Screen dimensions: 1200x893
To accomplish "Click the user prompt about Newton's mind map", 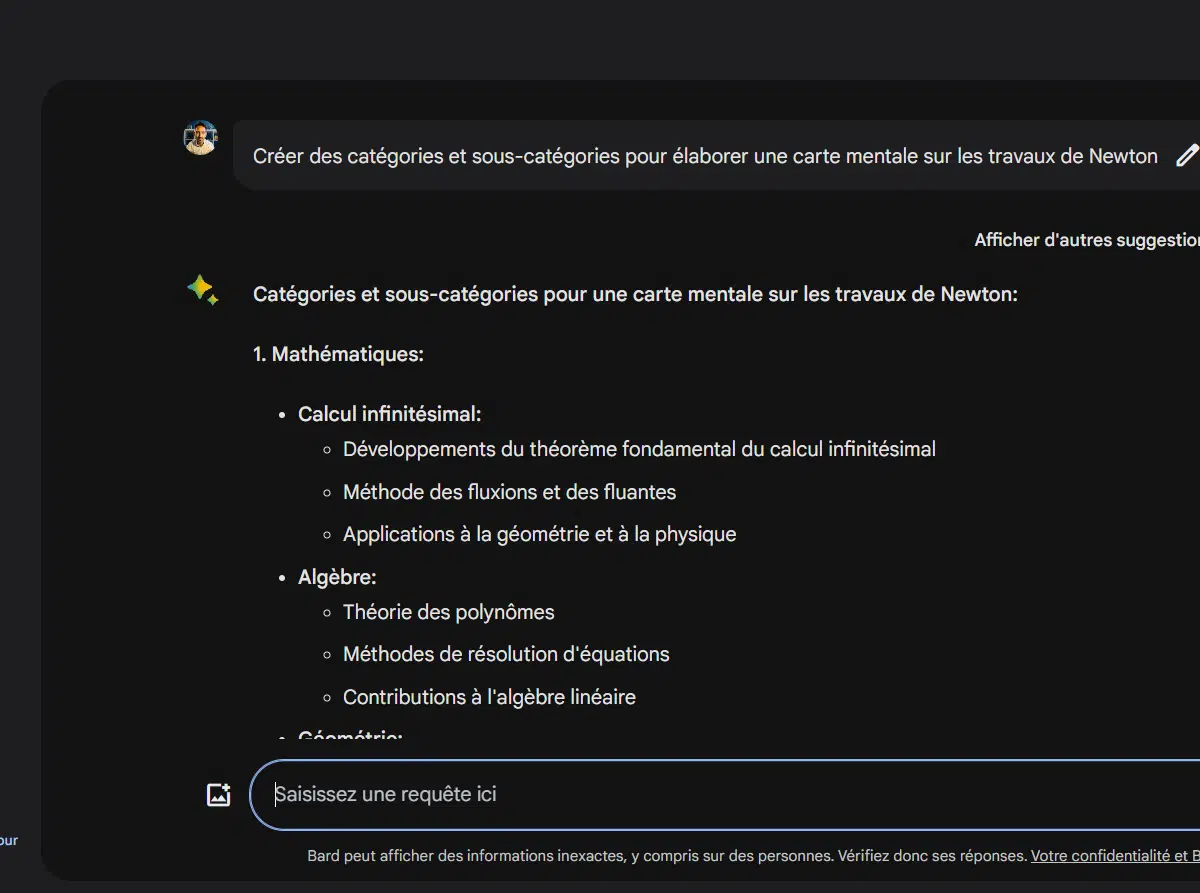I will (705, 156).
